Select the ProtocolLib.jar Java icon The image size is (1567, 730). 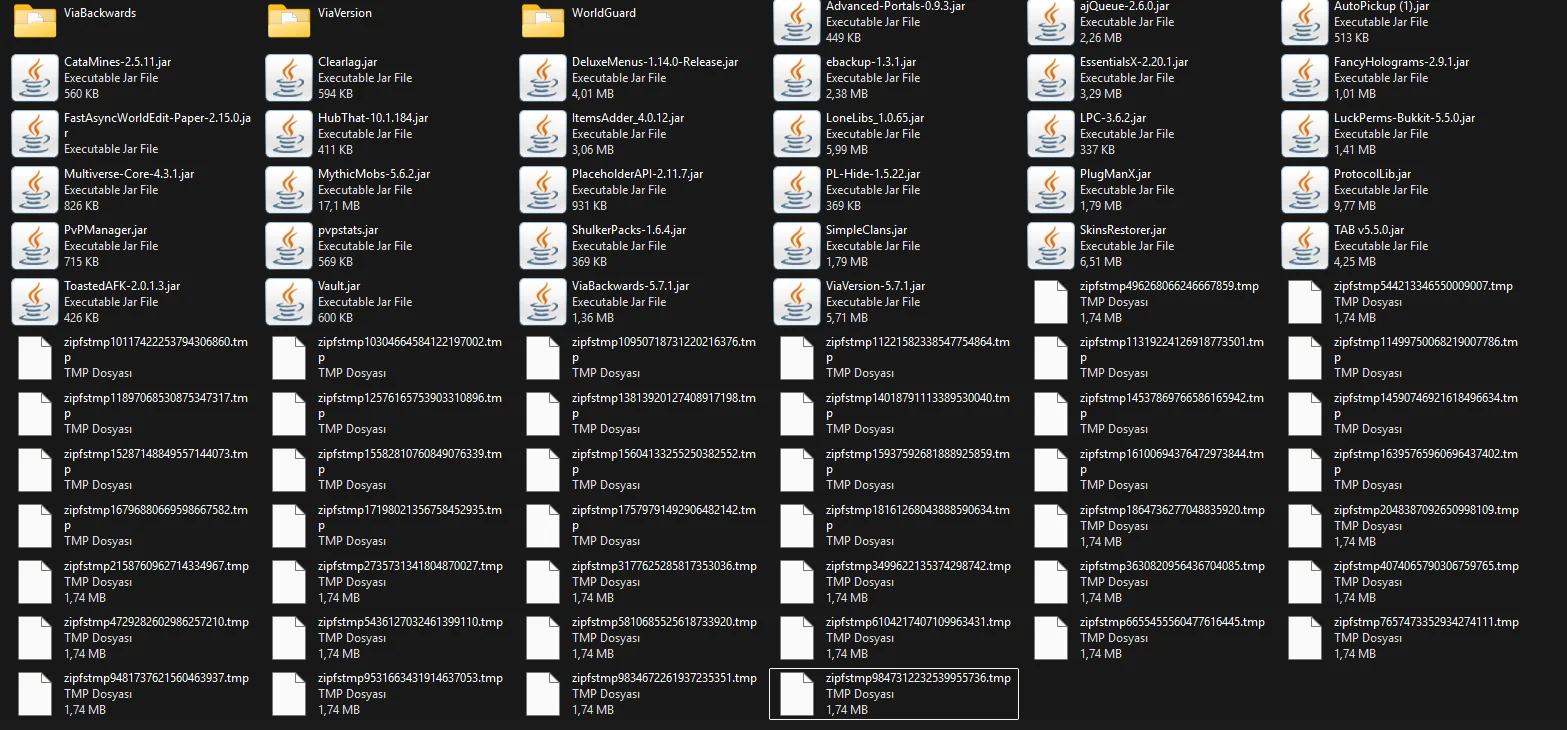(1305, 190)
